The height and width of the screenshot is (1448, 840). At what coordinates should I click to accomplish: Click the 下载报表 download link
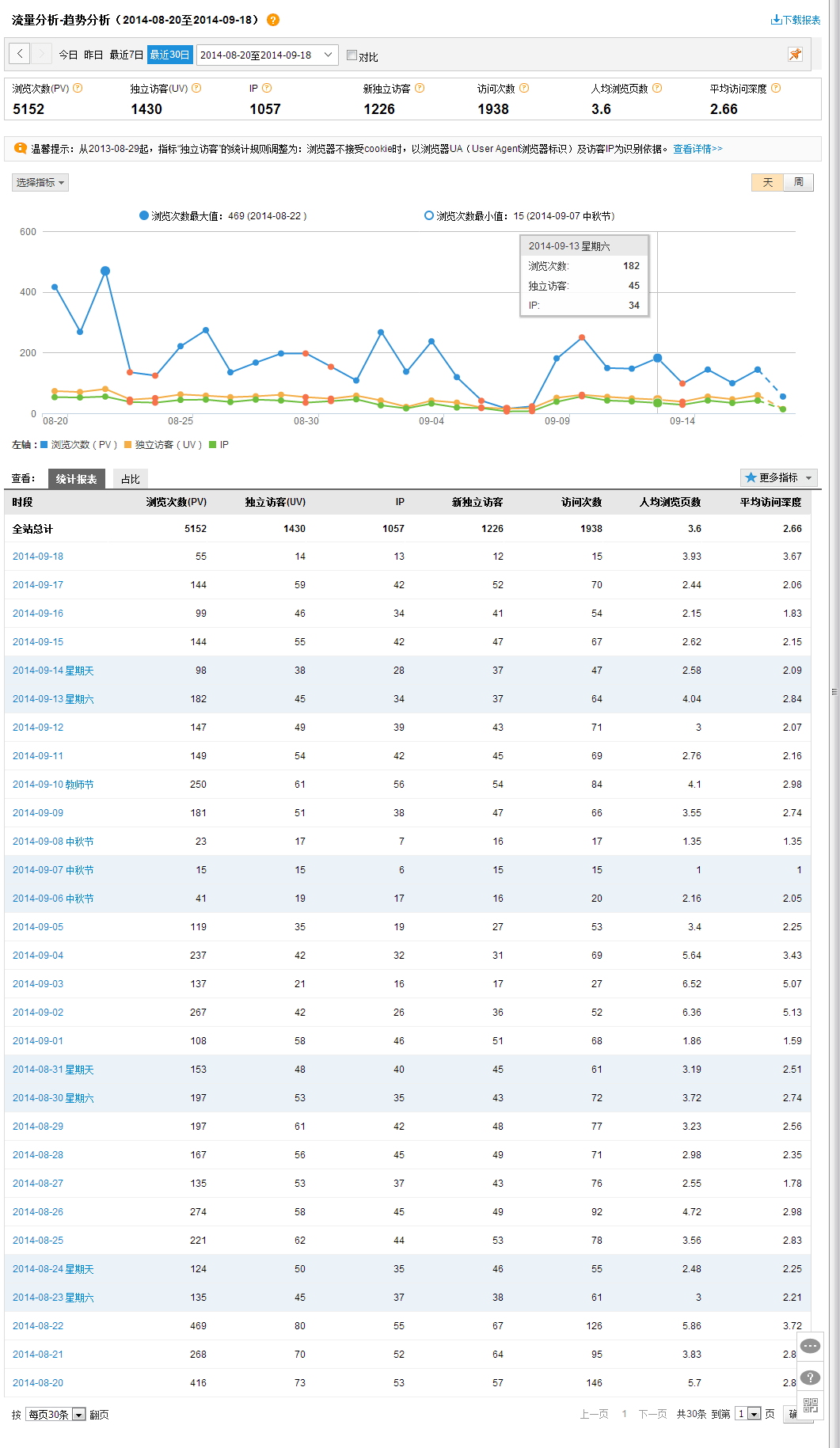796,20
